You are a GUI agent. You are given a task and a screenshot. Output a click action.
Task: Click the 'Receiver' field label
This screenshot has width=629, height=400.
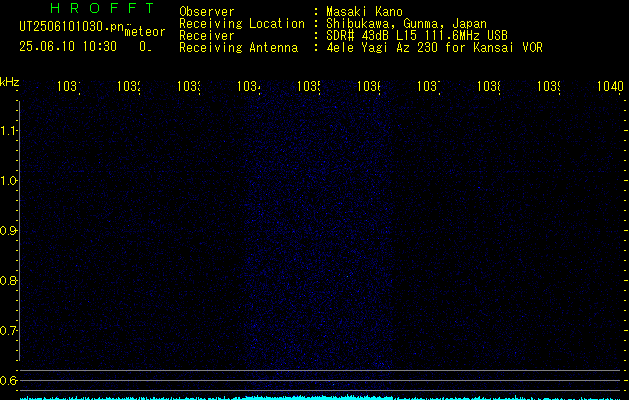point(207,35)
